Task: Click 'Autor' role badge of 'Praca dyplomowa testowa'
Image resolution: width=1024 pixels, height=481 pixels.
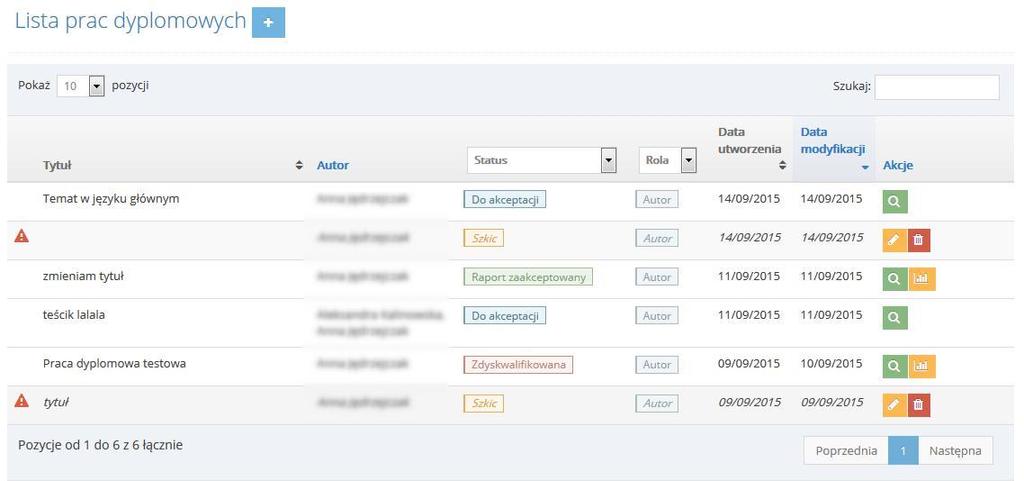Action: coord(657,364)
